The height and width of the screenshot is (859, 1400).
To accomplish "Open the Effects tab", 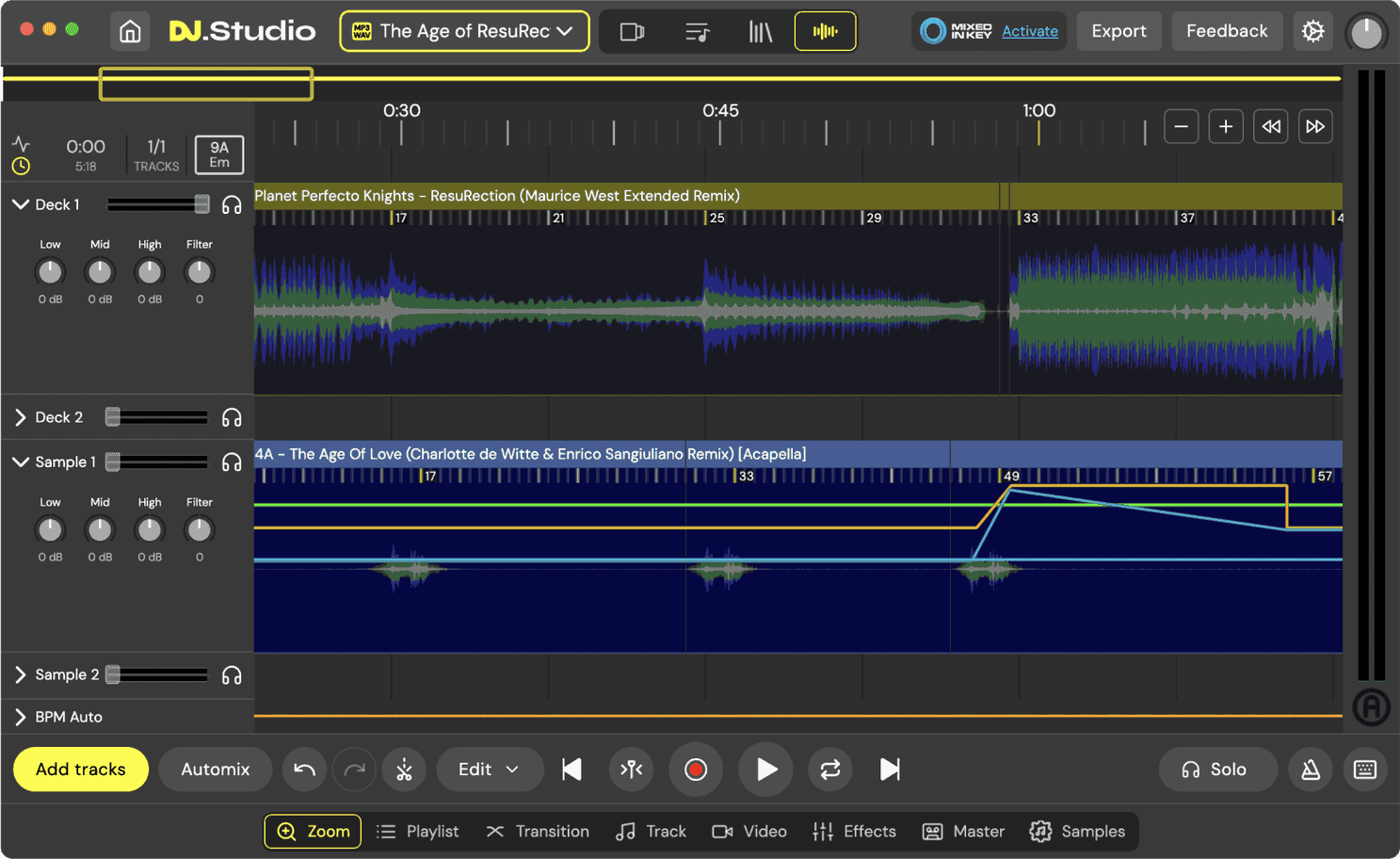I will point(854,832).
